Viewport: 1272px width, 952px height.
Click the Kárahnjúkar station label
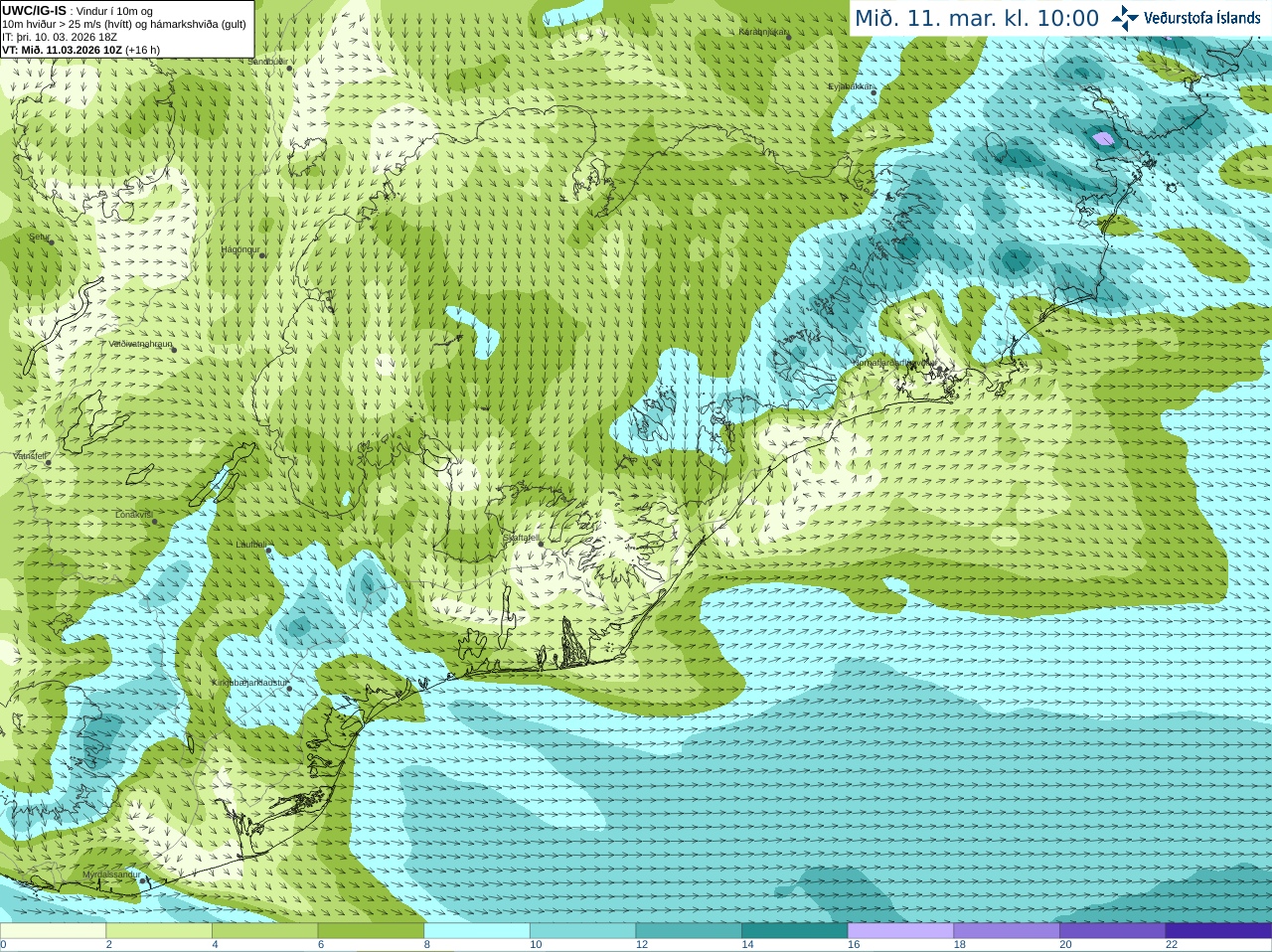[x=762, y=32]
